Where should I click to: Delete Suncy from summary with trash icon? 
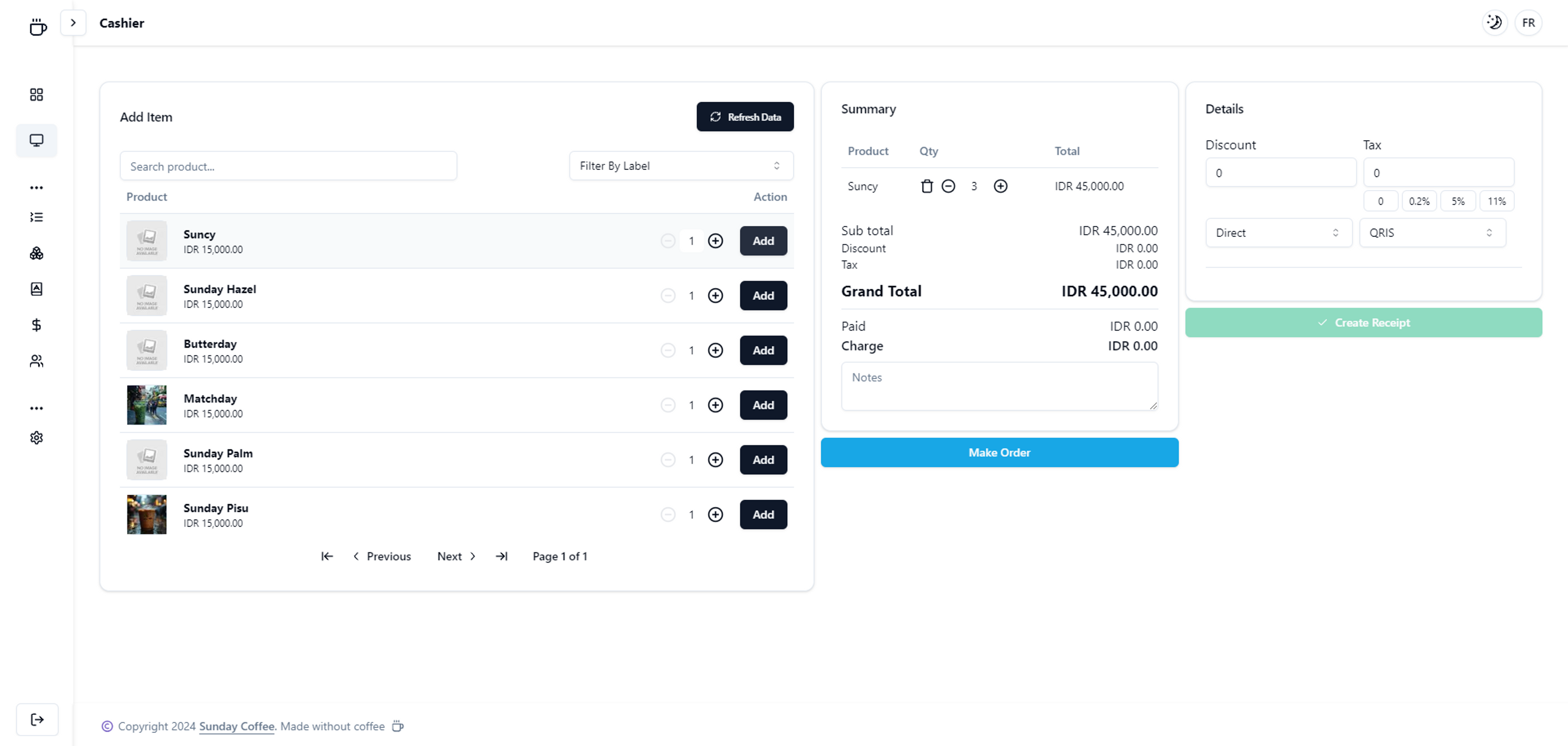[927, 186]
